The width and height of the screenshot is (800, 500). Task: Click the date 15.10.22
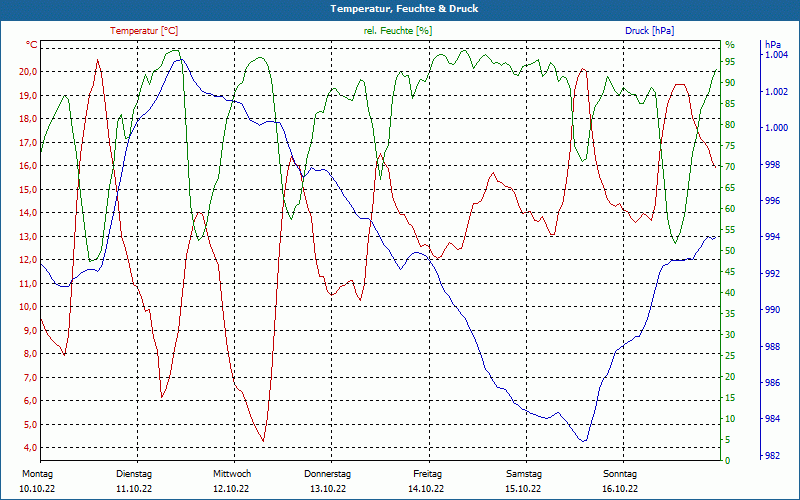(523, 489)
